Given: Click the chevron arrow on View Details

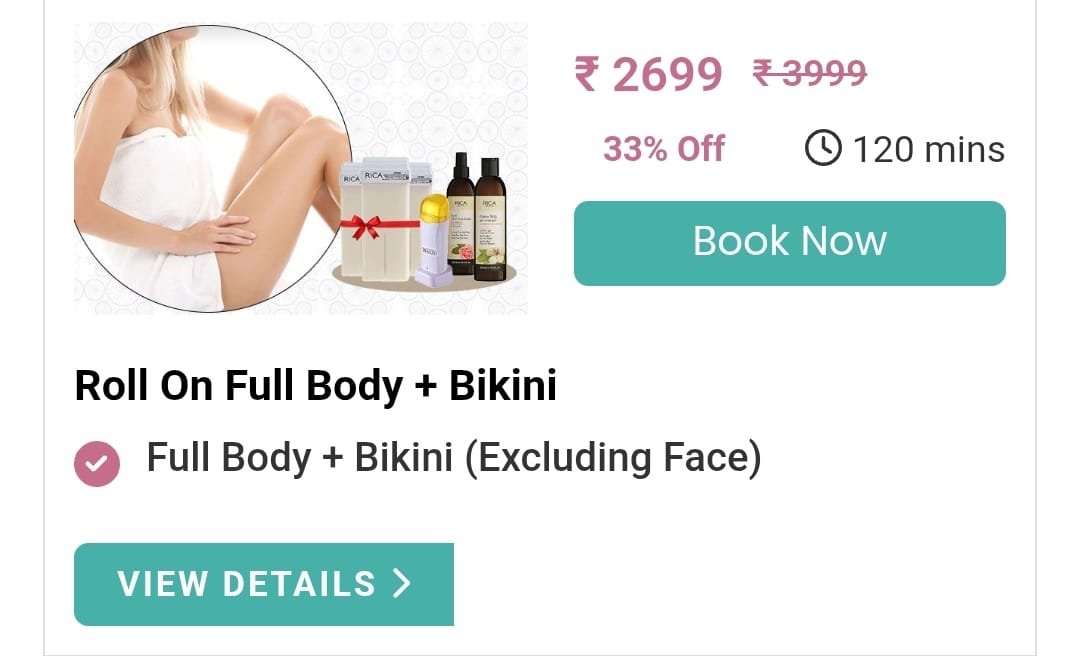Looking at the screenshot, I should (402, 583).
